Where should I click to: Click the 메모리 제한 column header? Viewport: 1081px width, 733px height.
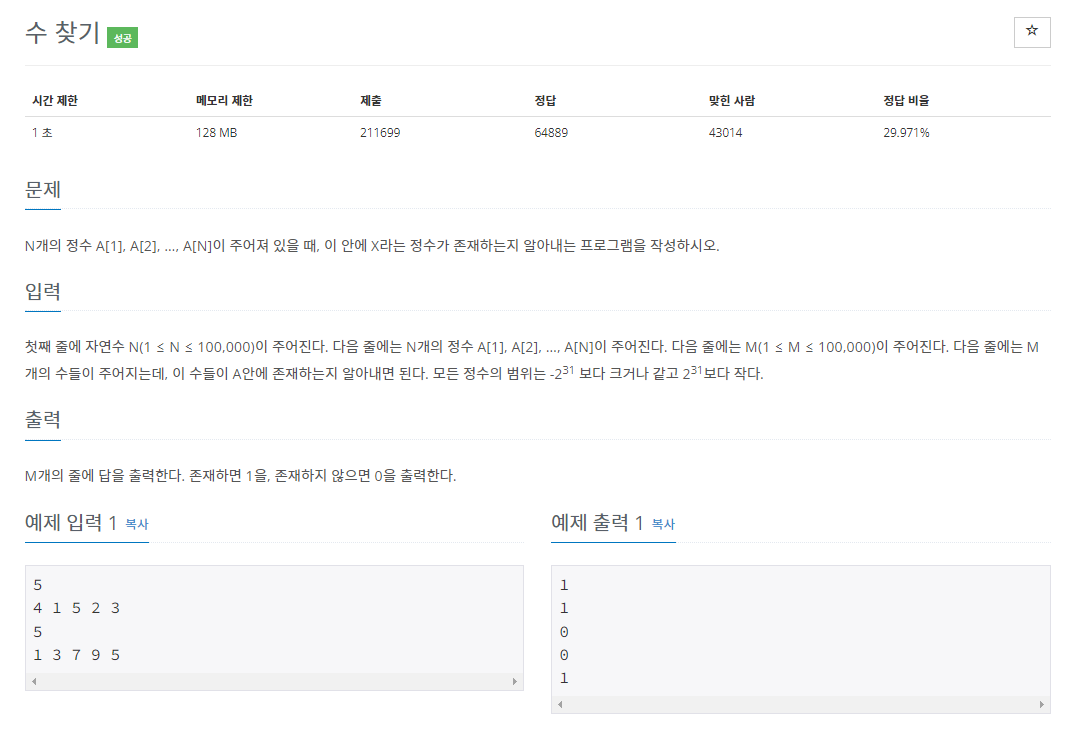pos(224,101)
